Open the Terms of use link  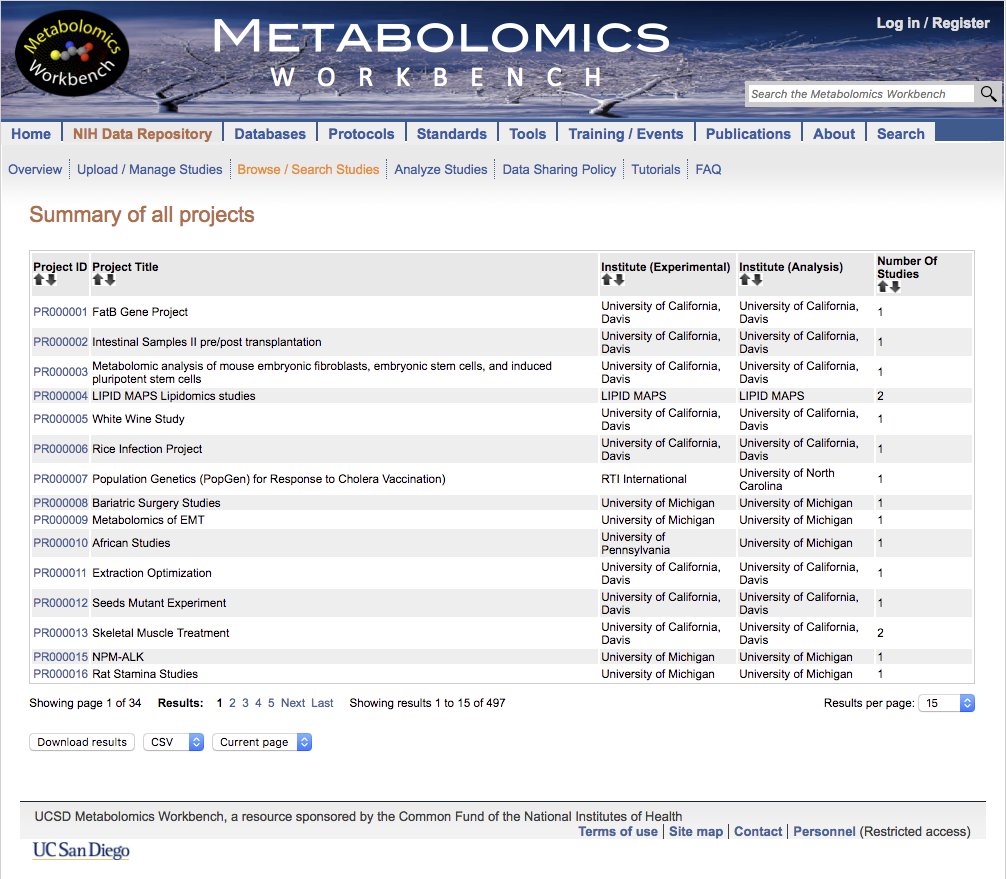pyautogui.click(x=618, y=832)
